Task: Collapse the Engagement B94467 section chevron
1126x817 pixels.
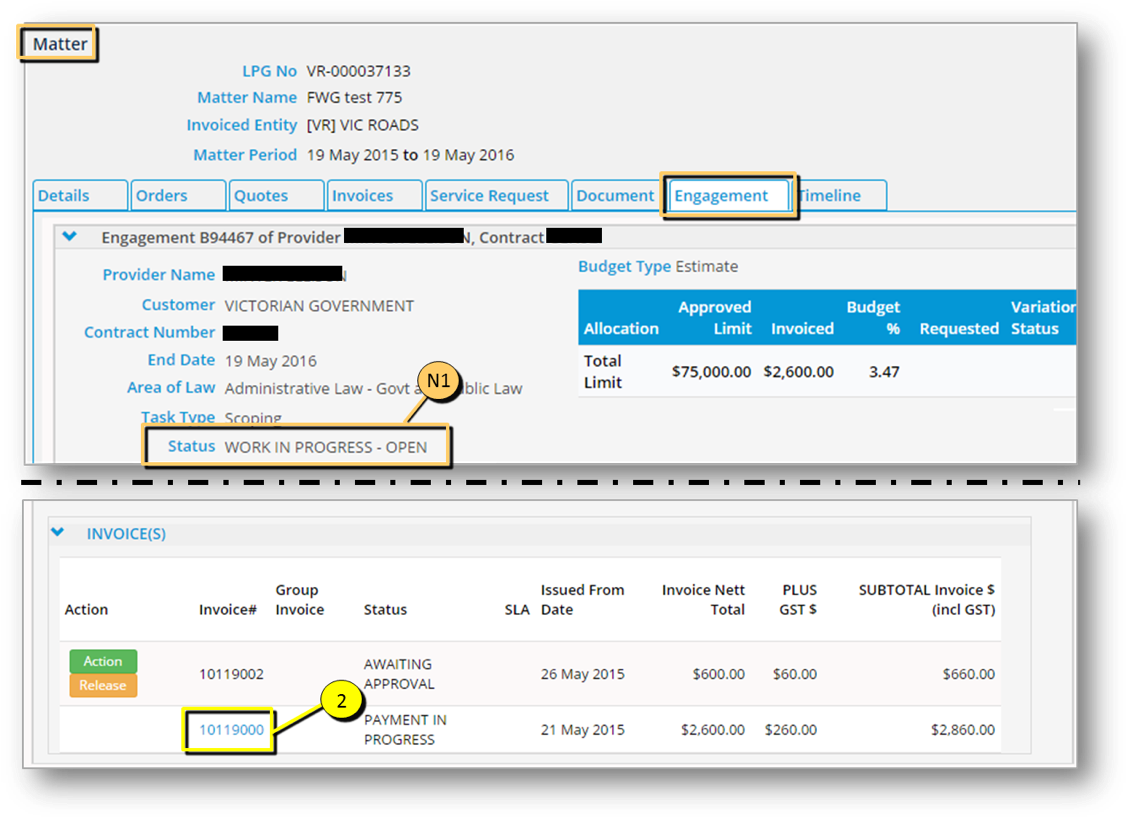Action: point(70,238)
